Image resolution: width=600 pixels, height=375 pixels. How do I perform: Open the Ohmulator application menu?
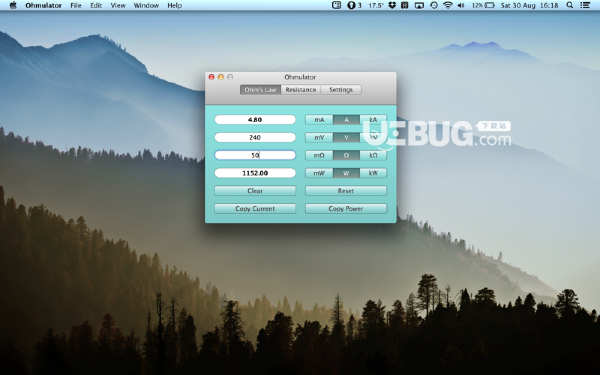(x=43, y=5)
